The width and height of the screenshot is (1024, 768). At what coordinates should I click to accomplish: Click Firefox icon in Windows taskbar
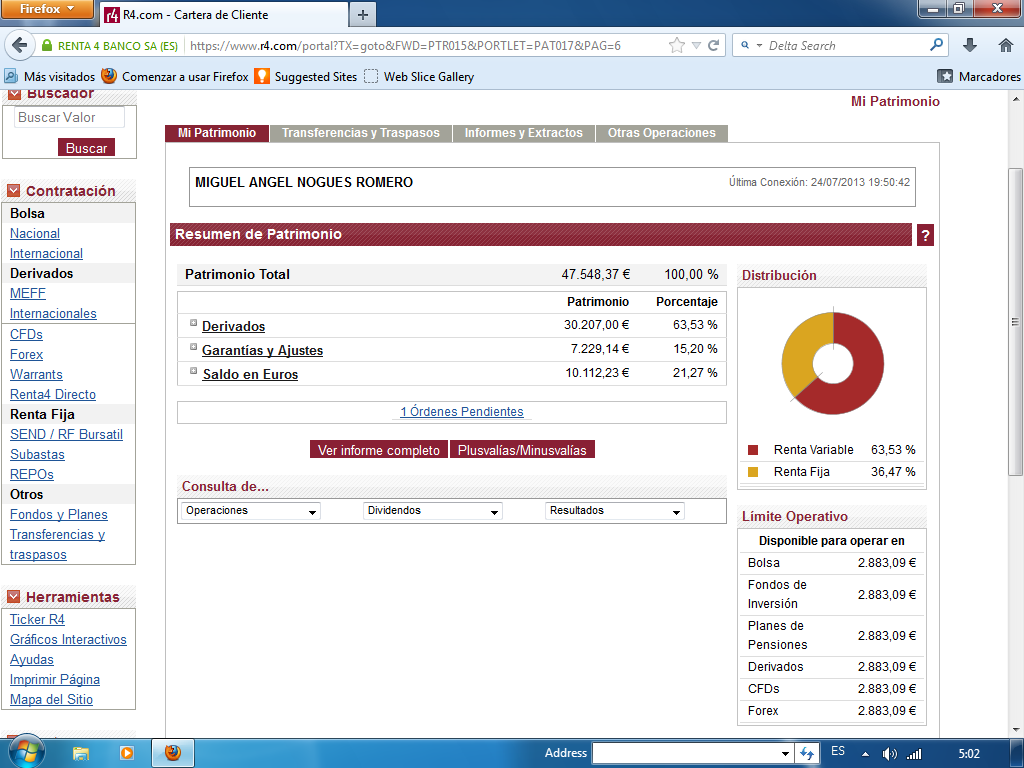(172, 752)
